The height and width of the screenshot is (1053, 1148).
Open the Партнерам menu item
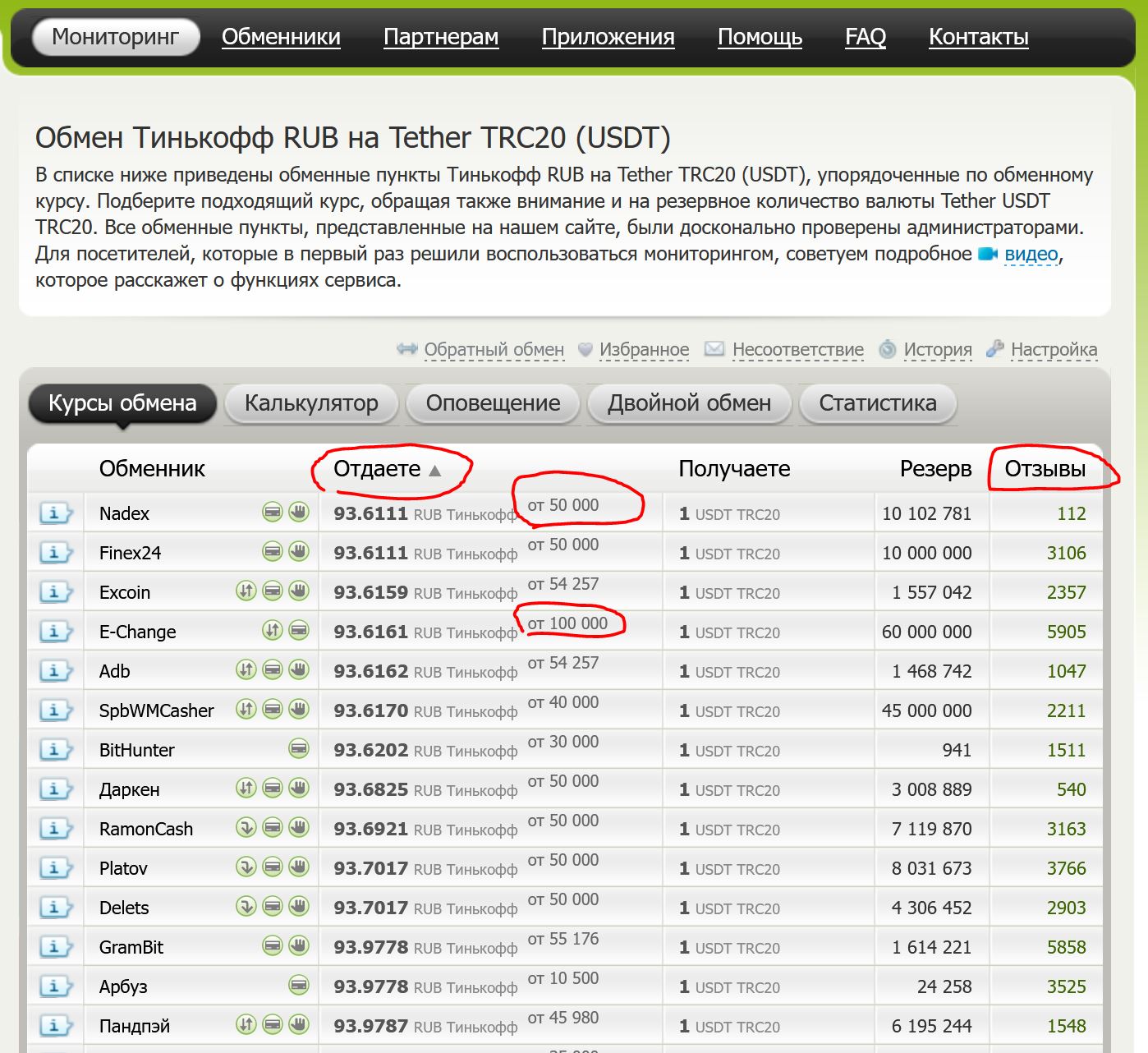pos(441,37)
